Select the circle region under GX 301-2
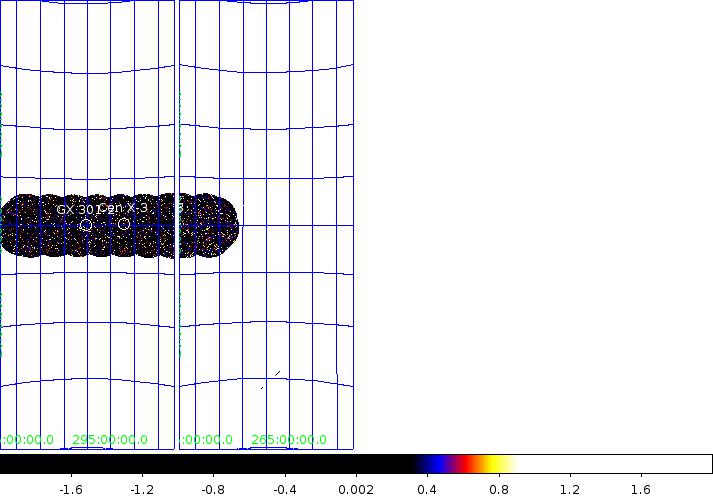 click(x=85, y=225)
